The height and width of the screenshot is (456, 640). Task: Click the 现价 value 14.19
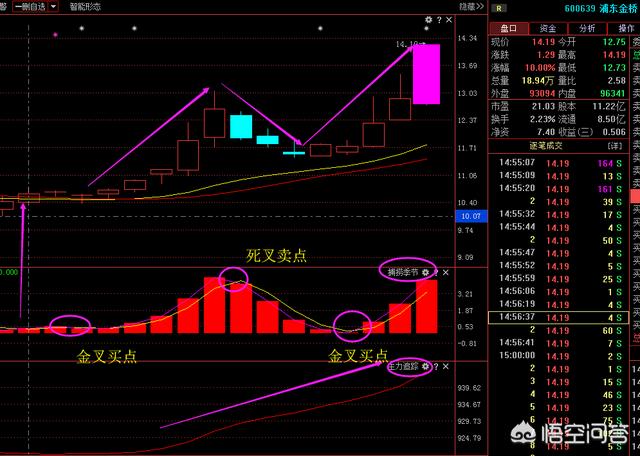[x=543, y=42]
